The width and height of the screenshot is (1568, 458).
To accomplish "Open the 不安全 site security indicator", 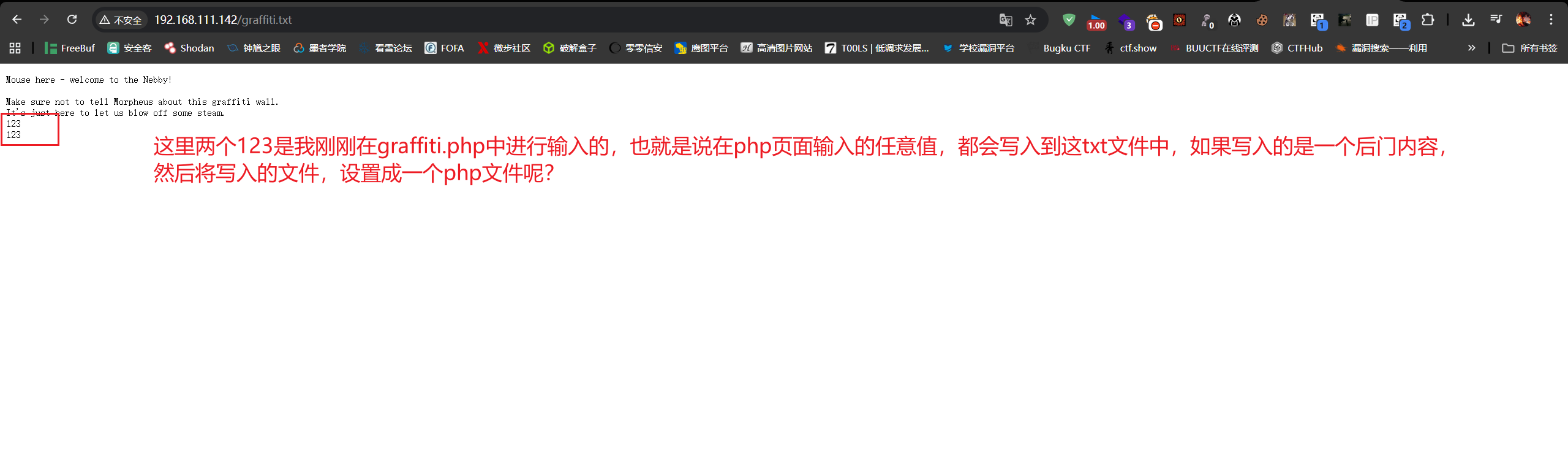I will 121,20.
